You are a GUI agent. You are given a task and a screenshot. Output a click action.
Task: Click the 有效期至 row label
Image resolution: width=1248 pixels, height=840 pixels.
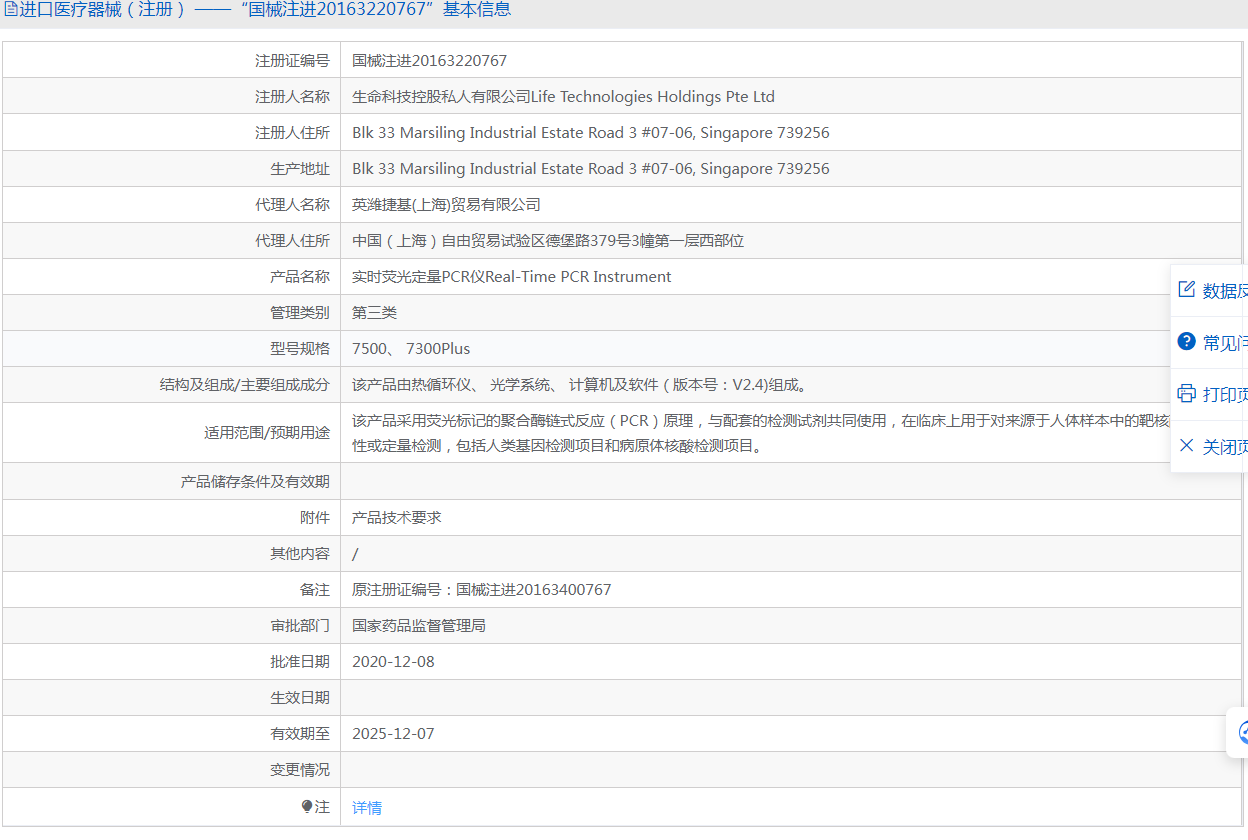300,734
